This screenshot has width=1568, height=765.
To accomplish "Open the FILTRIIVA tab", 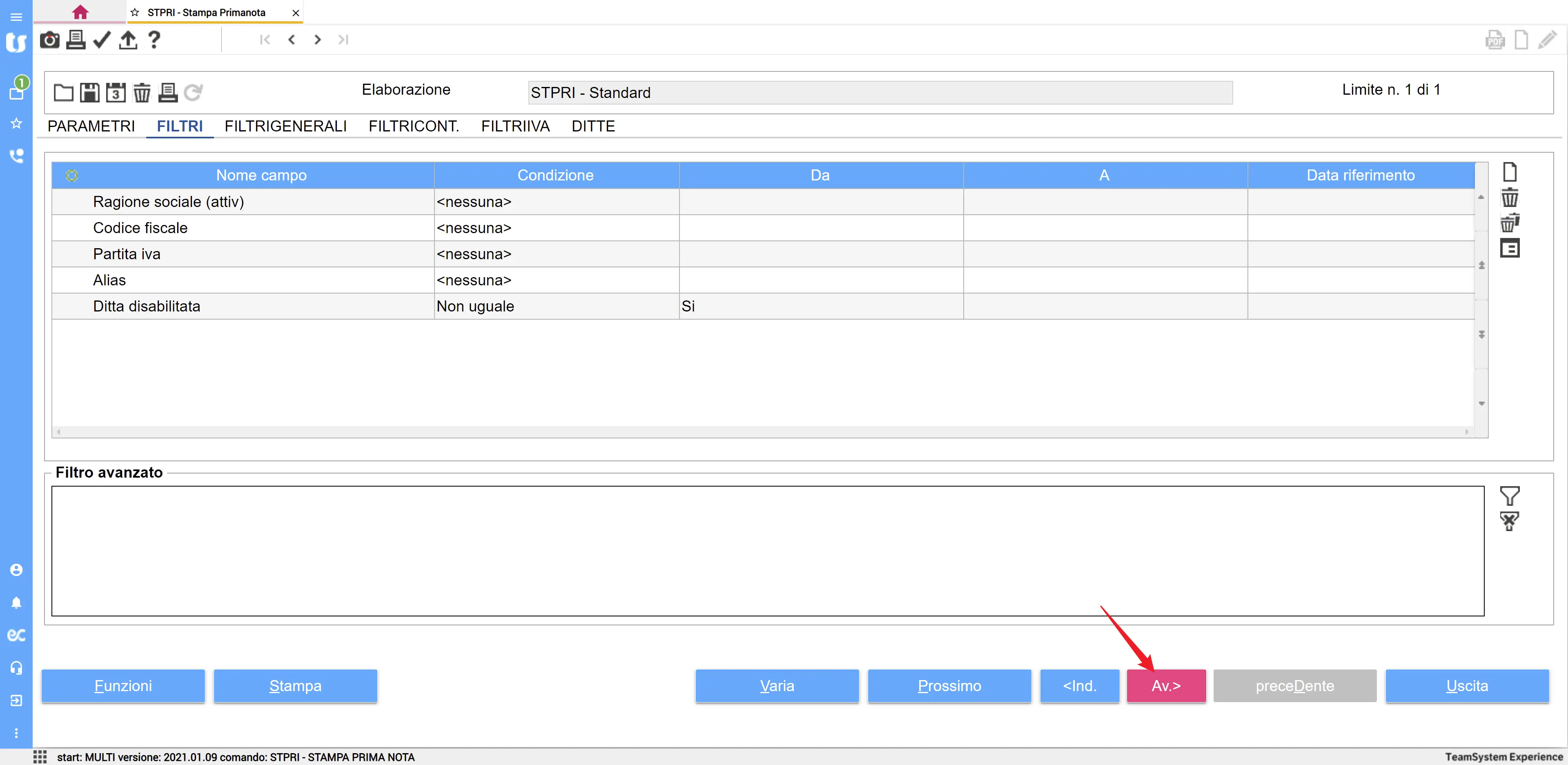I will (x=515, y=126).
